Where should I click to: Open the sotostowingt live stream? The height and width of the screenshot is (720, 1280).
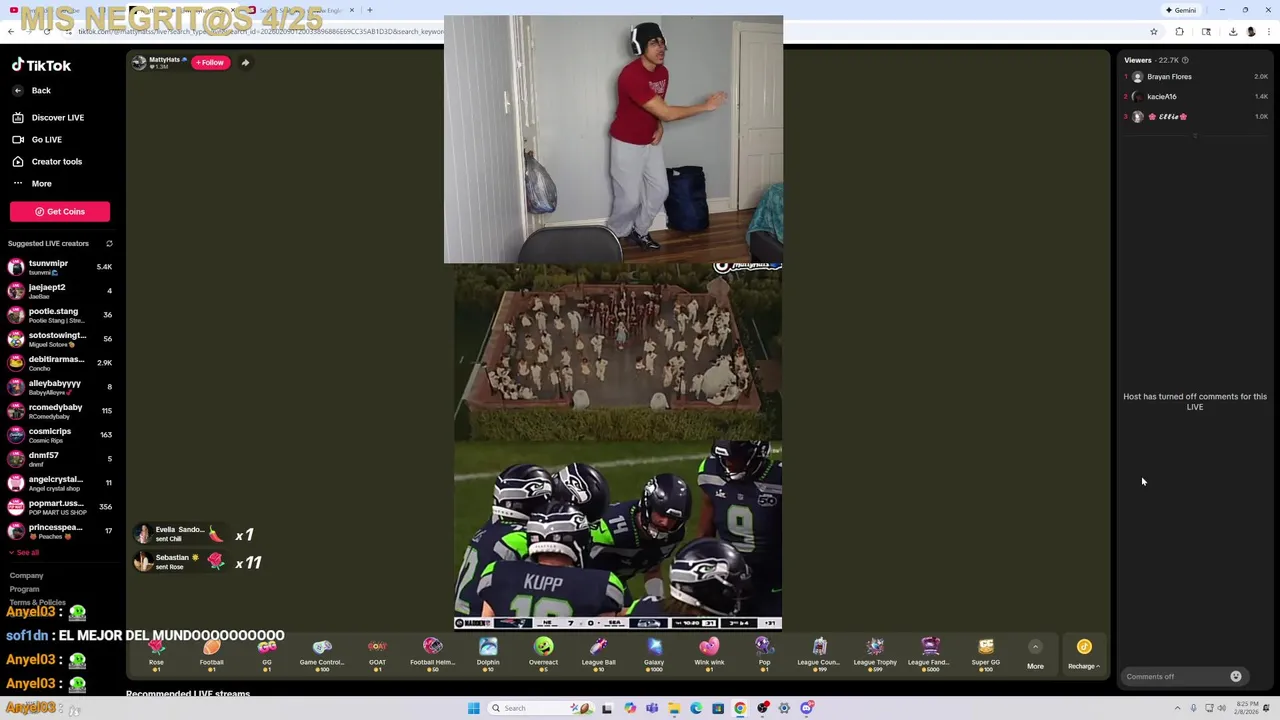(x=60, y=339)
